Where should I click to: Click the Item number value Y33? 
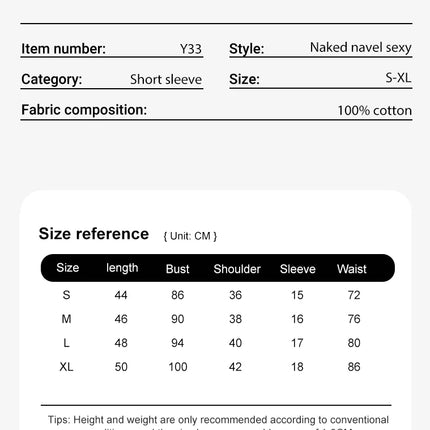191,49
